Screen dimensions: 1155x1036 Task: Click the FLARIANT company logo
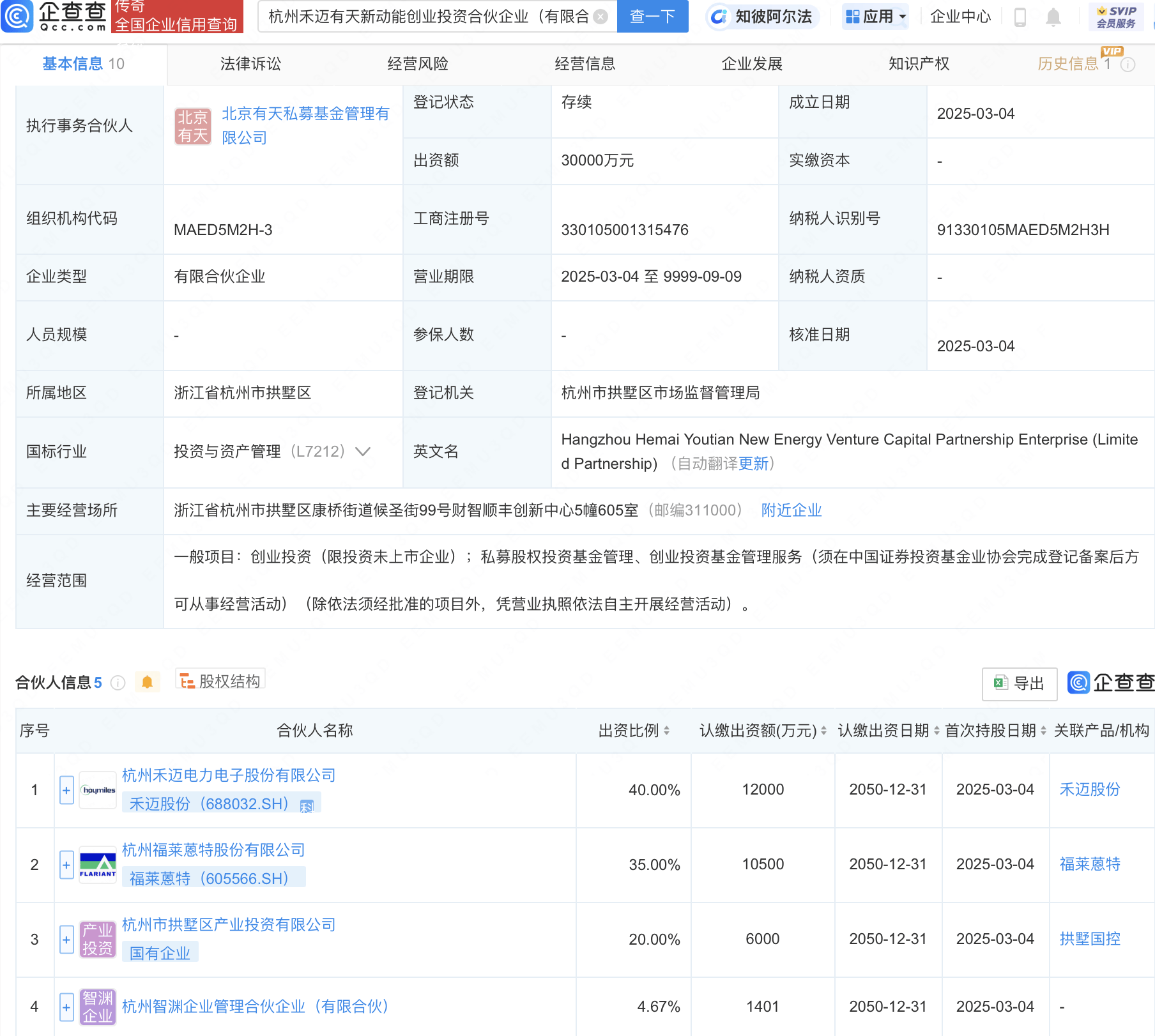click(98, 865)
